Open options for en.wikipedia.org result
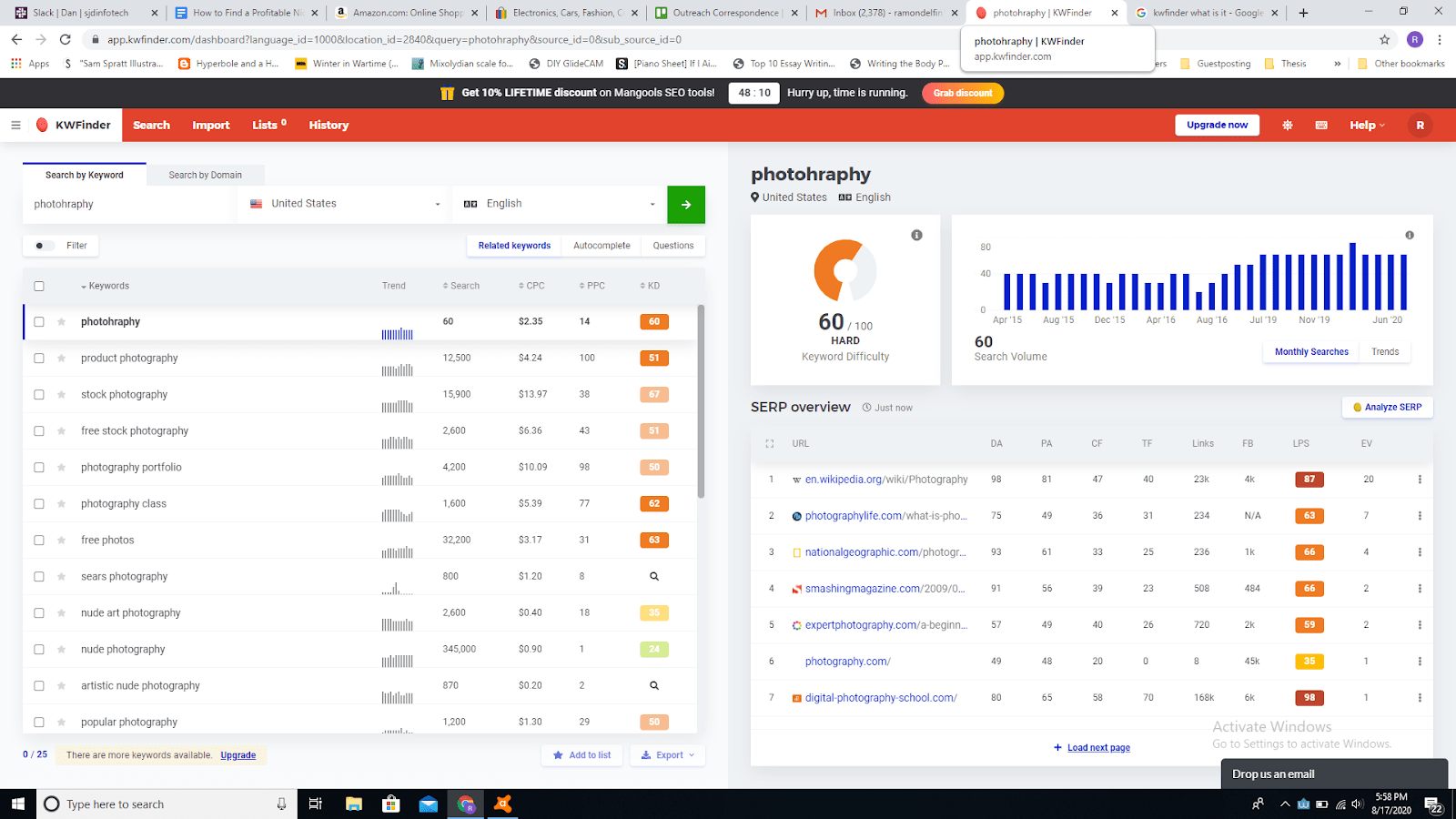1456x819 pixels. pos(1420,479)
